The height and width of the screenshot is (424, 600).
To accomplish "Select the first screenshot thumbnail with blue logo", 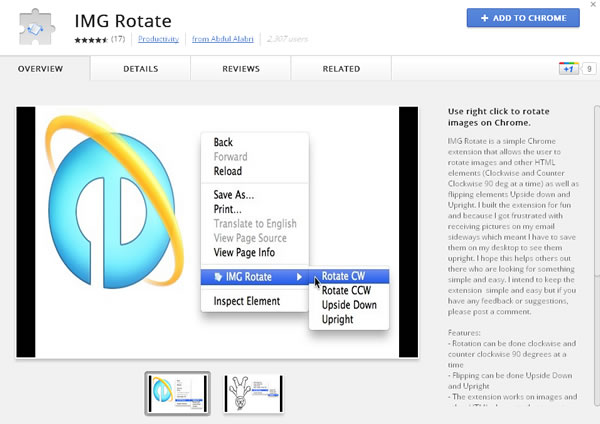I will [x=178, y=393].
